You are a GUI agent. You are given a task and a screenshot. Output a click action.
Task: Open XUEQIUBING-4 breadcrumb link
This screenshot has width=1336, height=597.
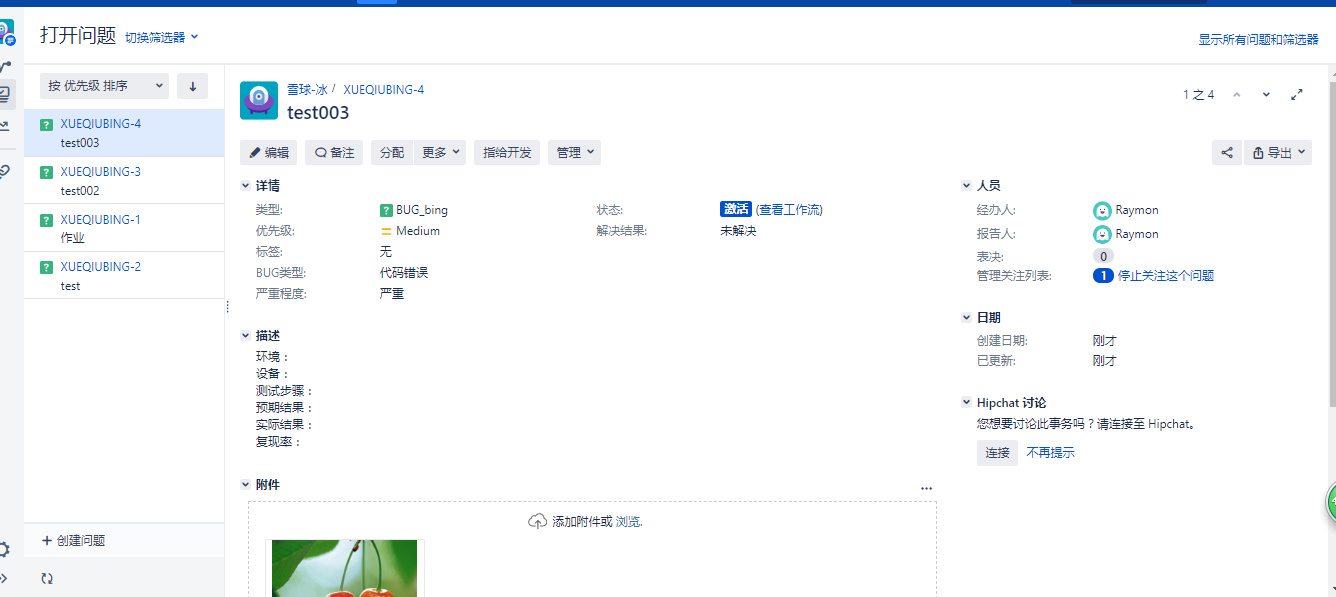383,90
